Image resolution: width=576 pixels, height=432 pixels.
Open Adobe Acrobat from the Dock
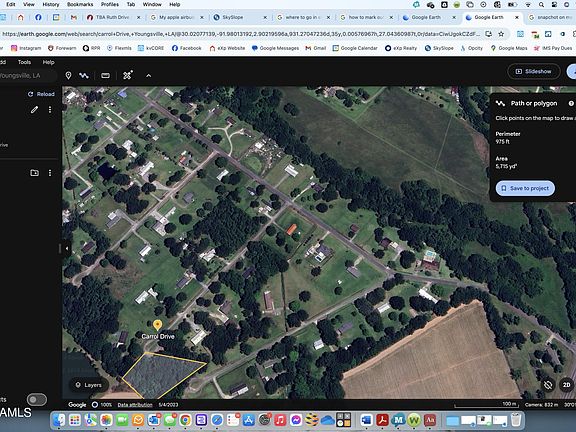pyautogui.click(x=382, y=420)
